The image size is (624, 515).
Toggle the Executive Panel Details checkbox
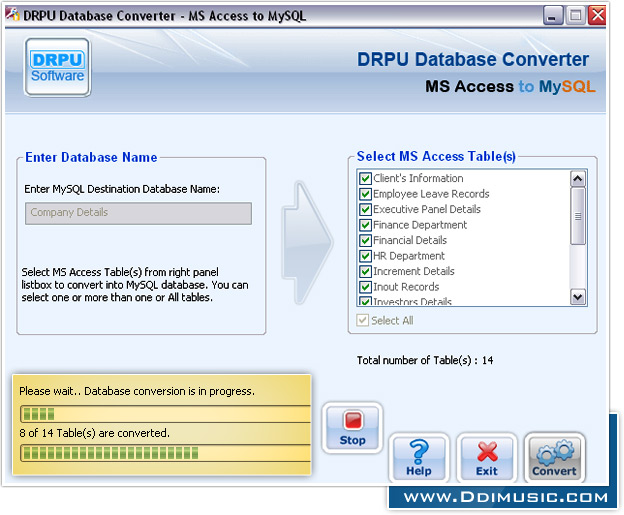click(x=365, y=209)
